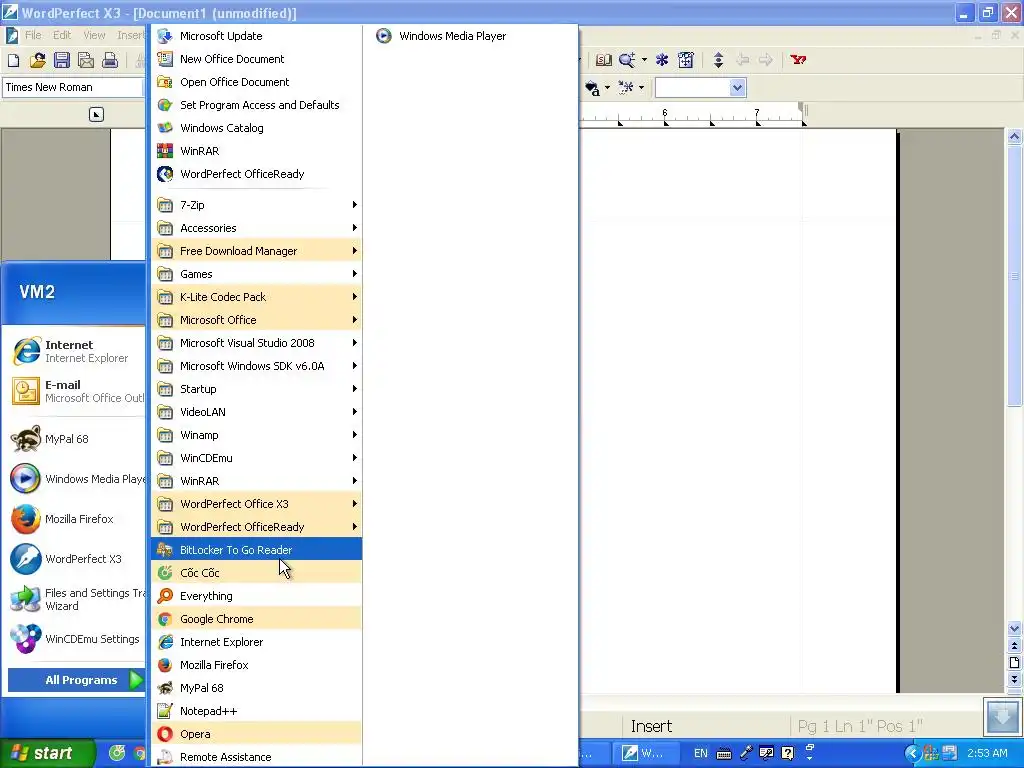Open the File menu in WordPerfect

pyautogui.click(x=33, y=35)
